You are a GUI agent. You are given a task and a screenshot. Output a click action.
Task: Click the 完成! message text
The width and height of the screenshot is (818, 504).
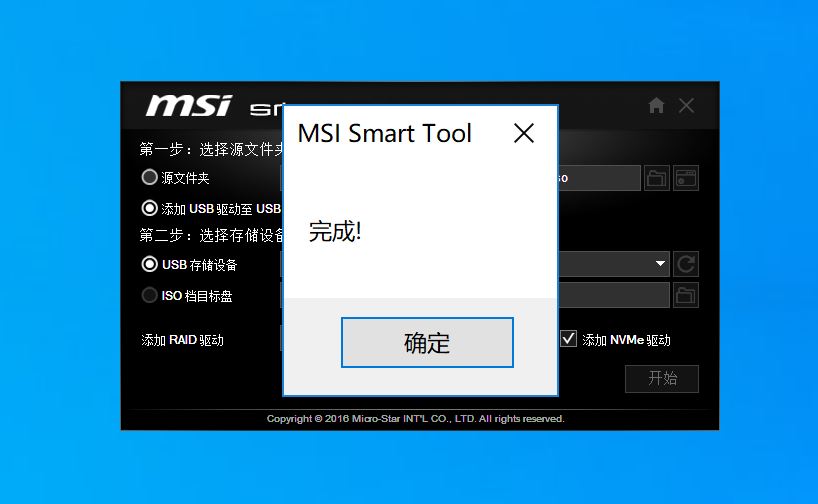pos(335,232)
